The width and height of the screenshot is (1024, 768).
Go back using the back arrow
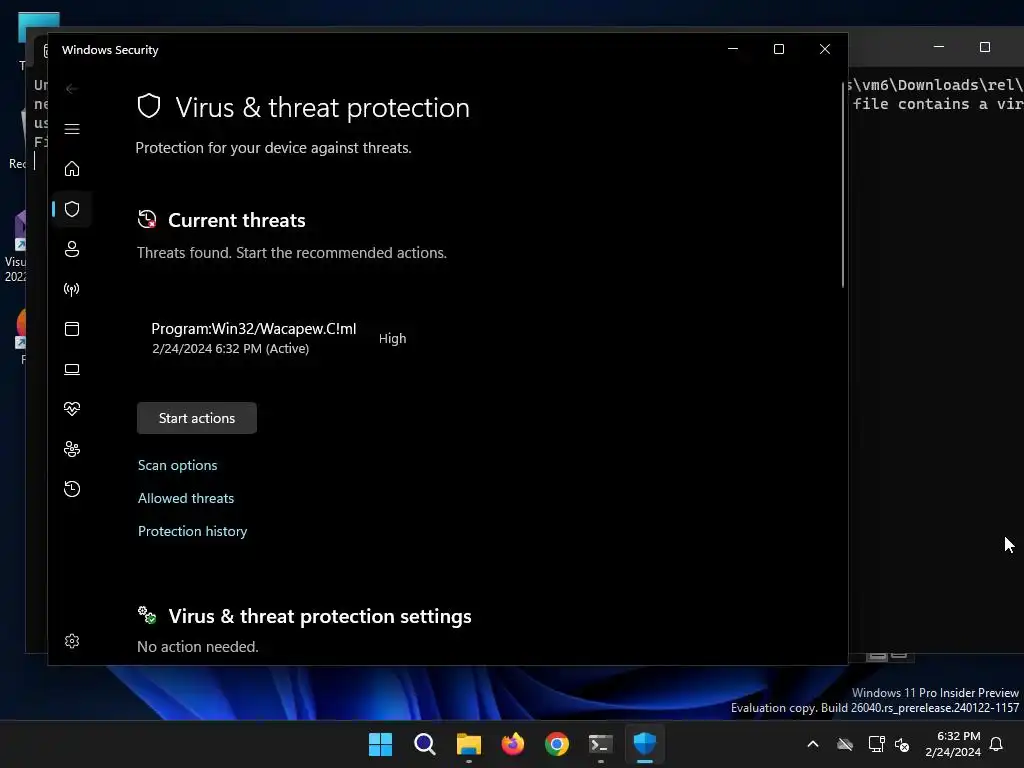point(72,89)
